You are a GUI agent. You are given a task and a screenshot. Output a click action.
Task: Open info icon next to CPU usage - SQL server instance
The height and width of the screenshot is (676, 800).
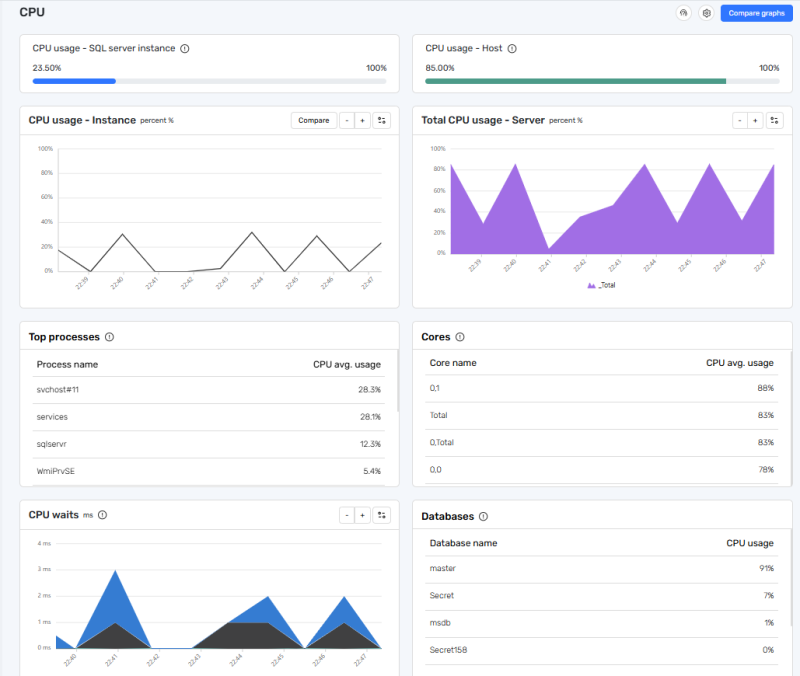185,48
